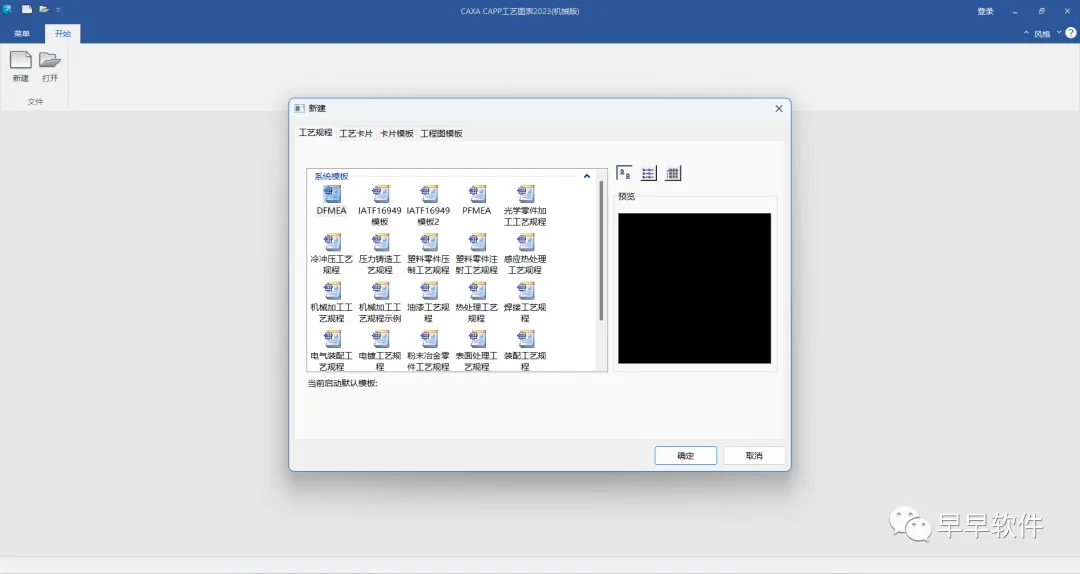This screenshot has height=574, width=1080.
Task: Open the help question mark icon
Action: pos(1071,32)
